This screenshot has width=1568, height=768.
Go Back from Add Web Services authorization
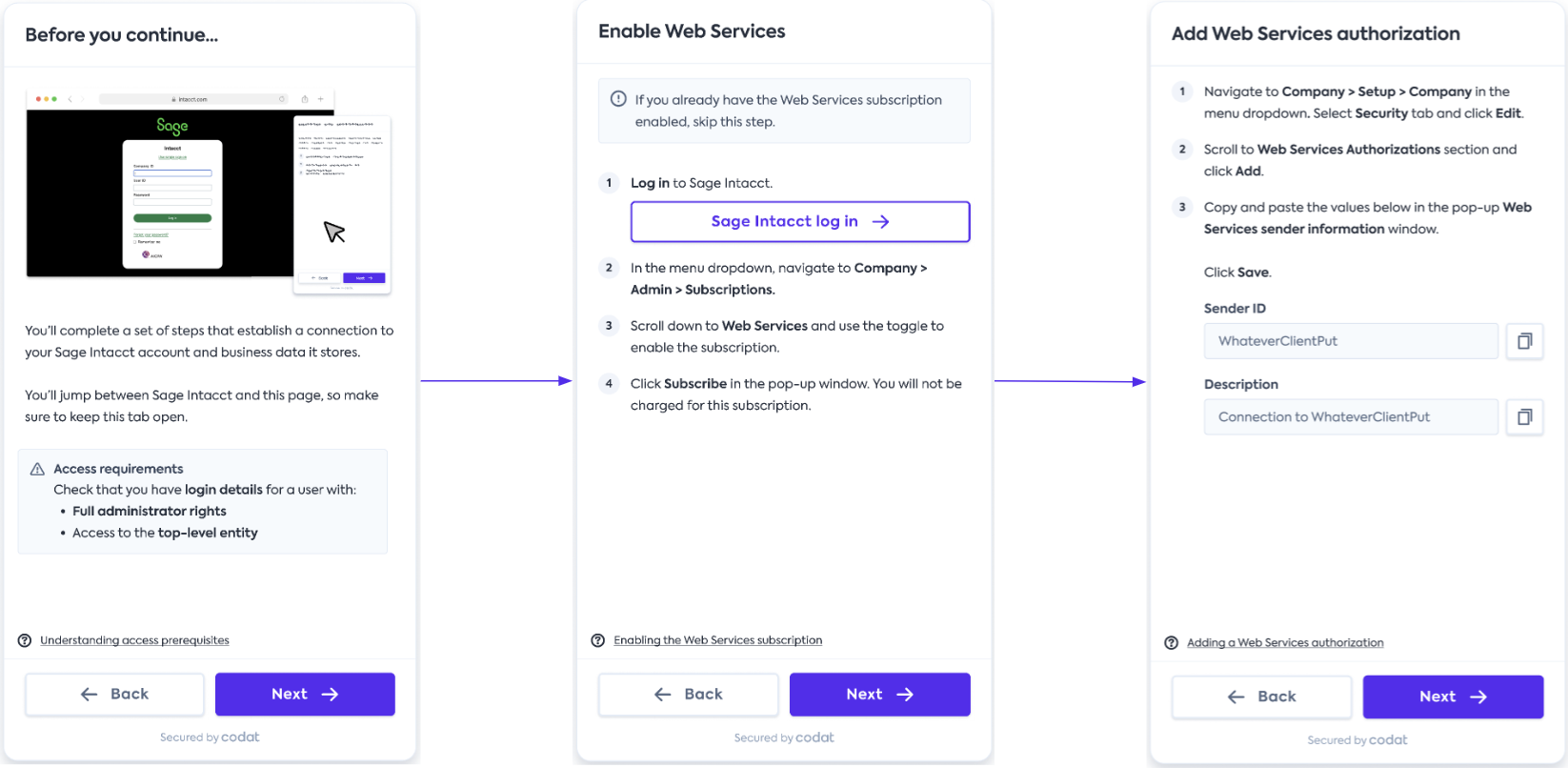tap(1261, 697)
